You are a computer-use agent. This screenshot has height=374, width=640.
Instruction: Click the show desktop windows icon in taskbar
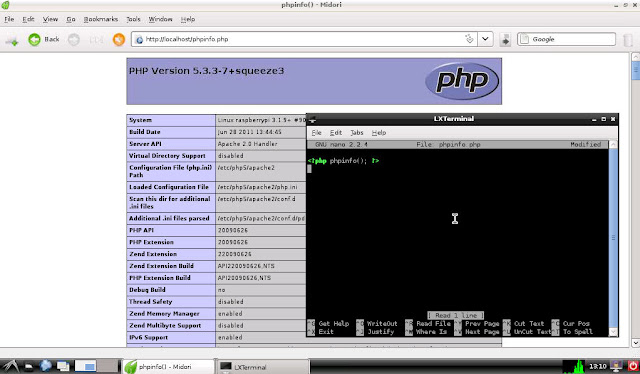pos(63,366)
